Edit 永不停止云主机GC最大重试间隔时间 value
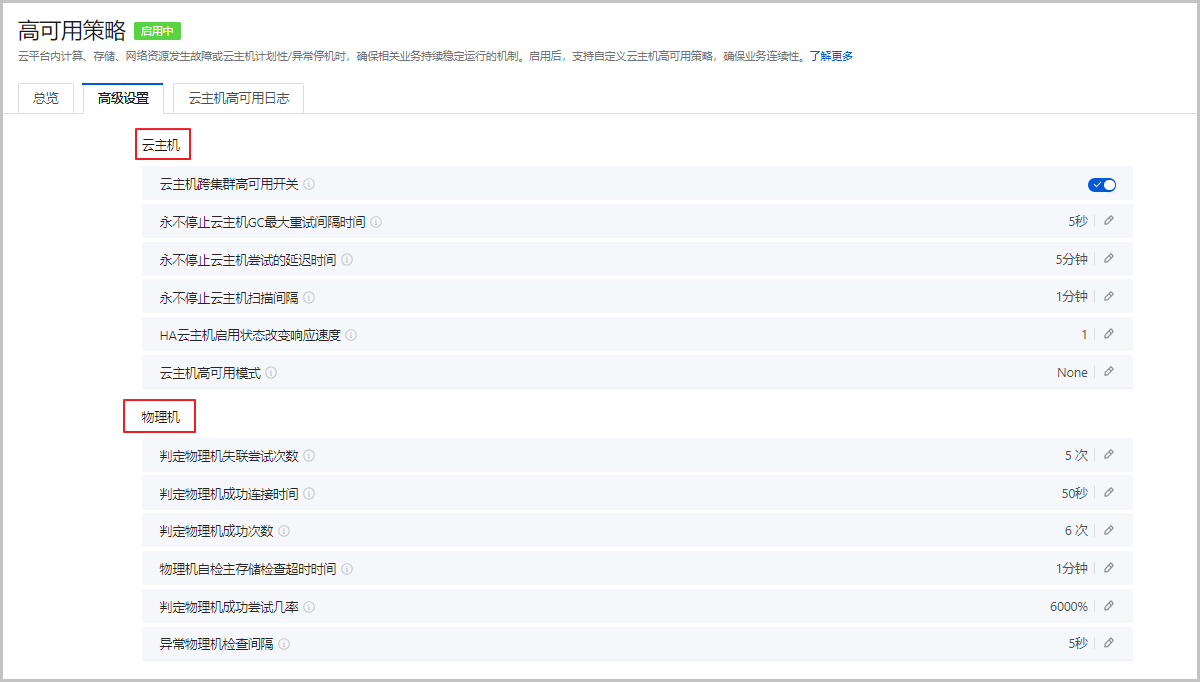Image resolution: width=1200 pixels, height=682 pixels. pyautogui.click(x=1108, y=221)
